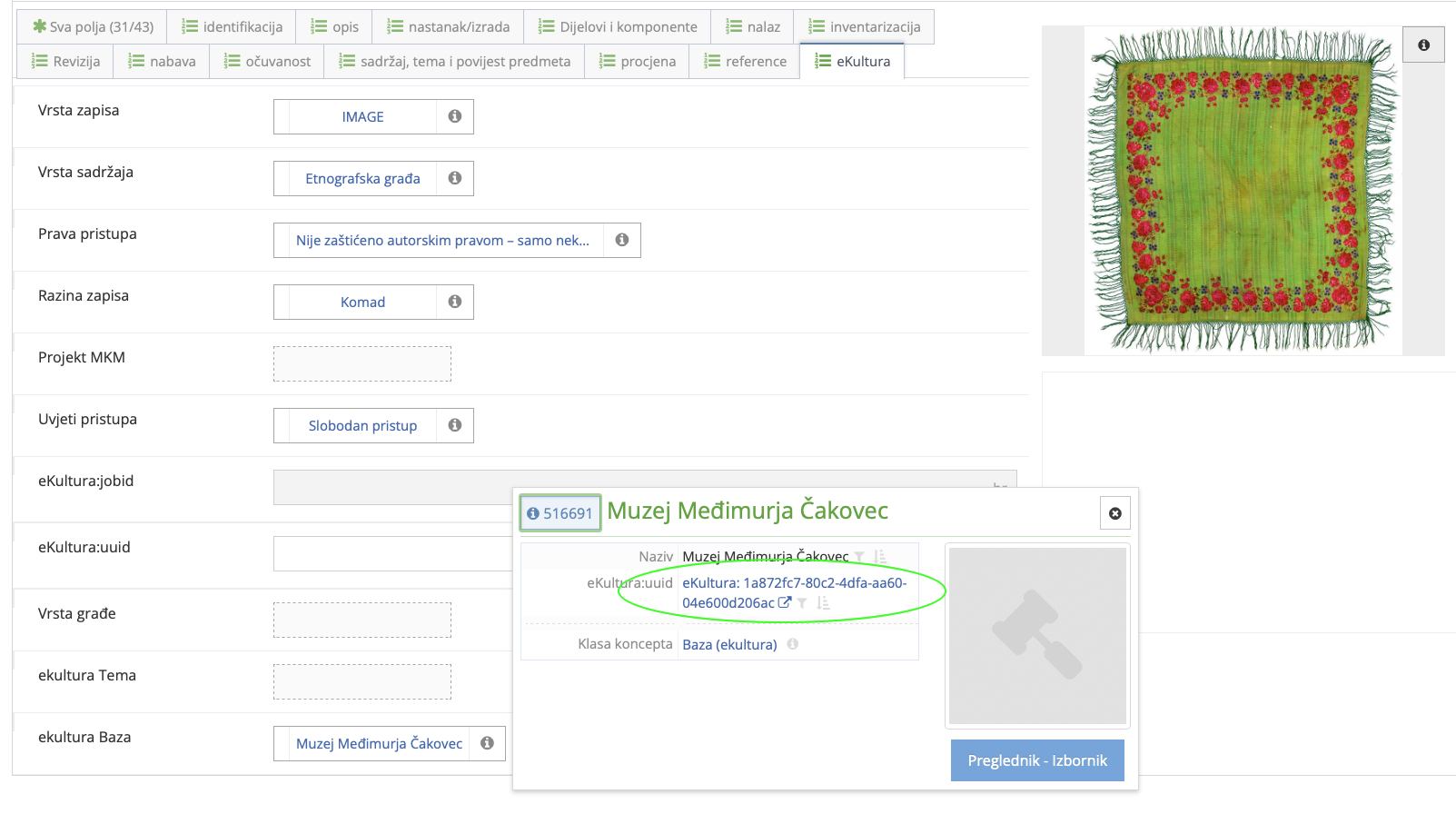The image size is (1456, 814).
Task: Click info icon next to Etnografska građa
Action: (x=455, y=178)
